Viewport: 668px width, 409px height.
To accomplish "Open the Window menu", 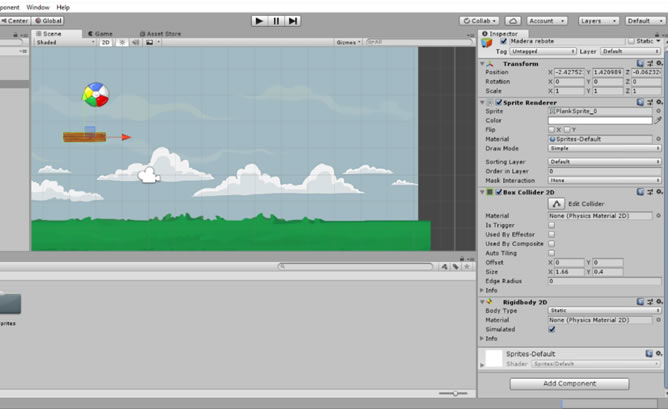I will coord(38,7).
